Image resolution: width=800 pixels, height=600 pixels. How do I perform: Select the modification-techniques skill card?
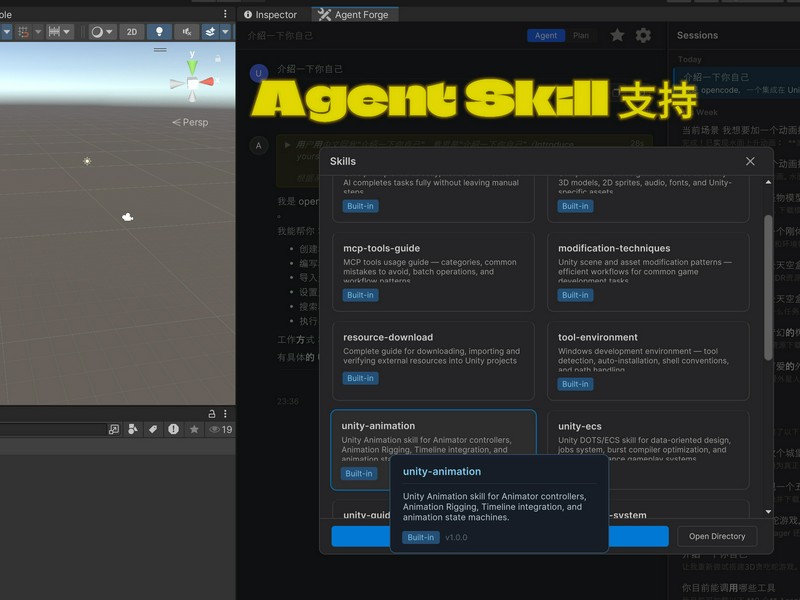coord(648,272)
